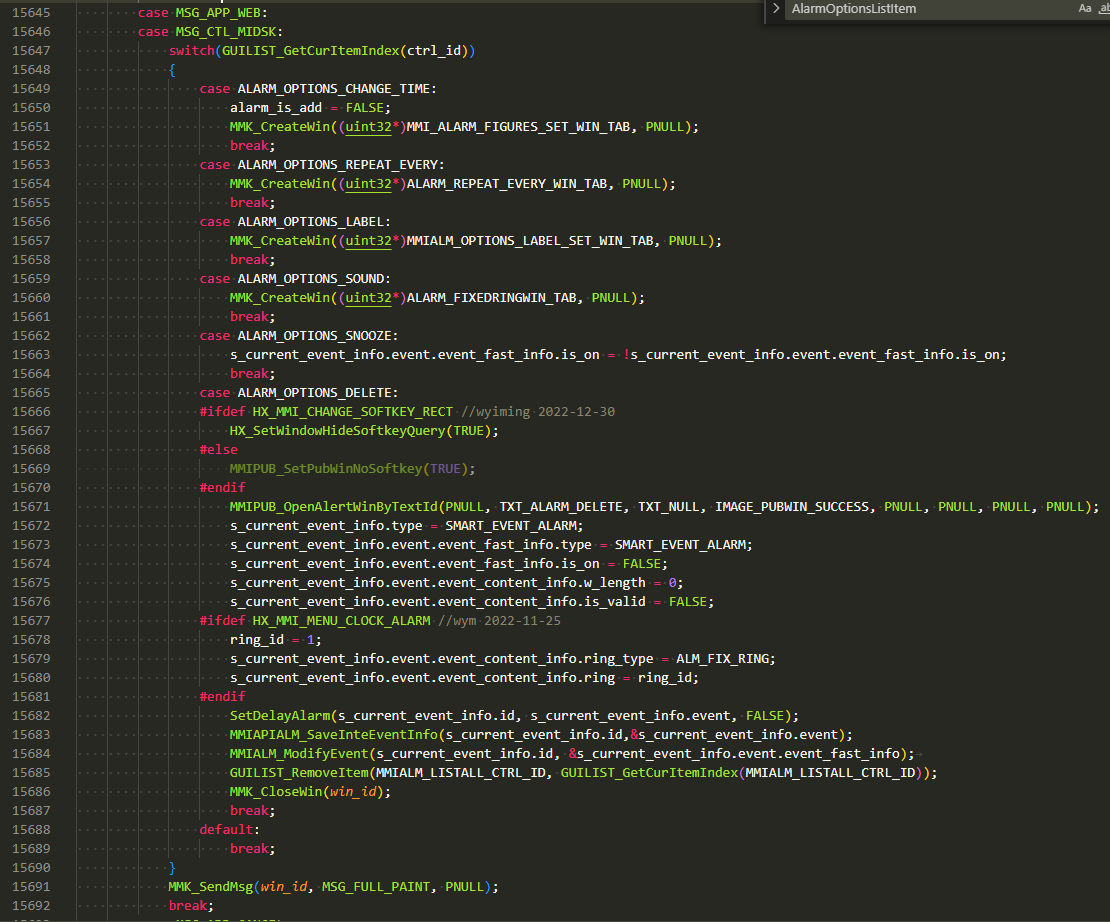The height and width of the screenshot is (922, 1110).
Task: Click ALARM_OPTIONS_LABEL case label
Action: pos(310,222)
